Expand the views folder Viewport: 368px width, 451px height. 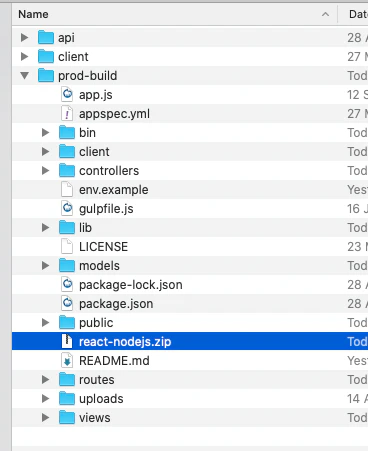point(45,418)
